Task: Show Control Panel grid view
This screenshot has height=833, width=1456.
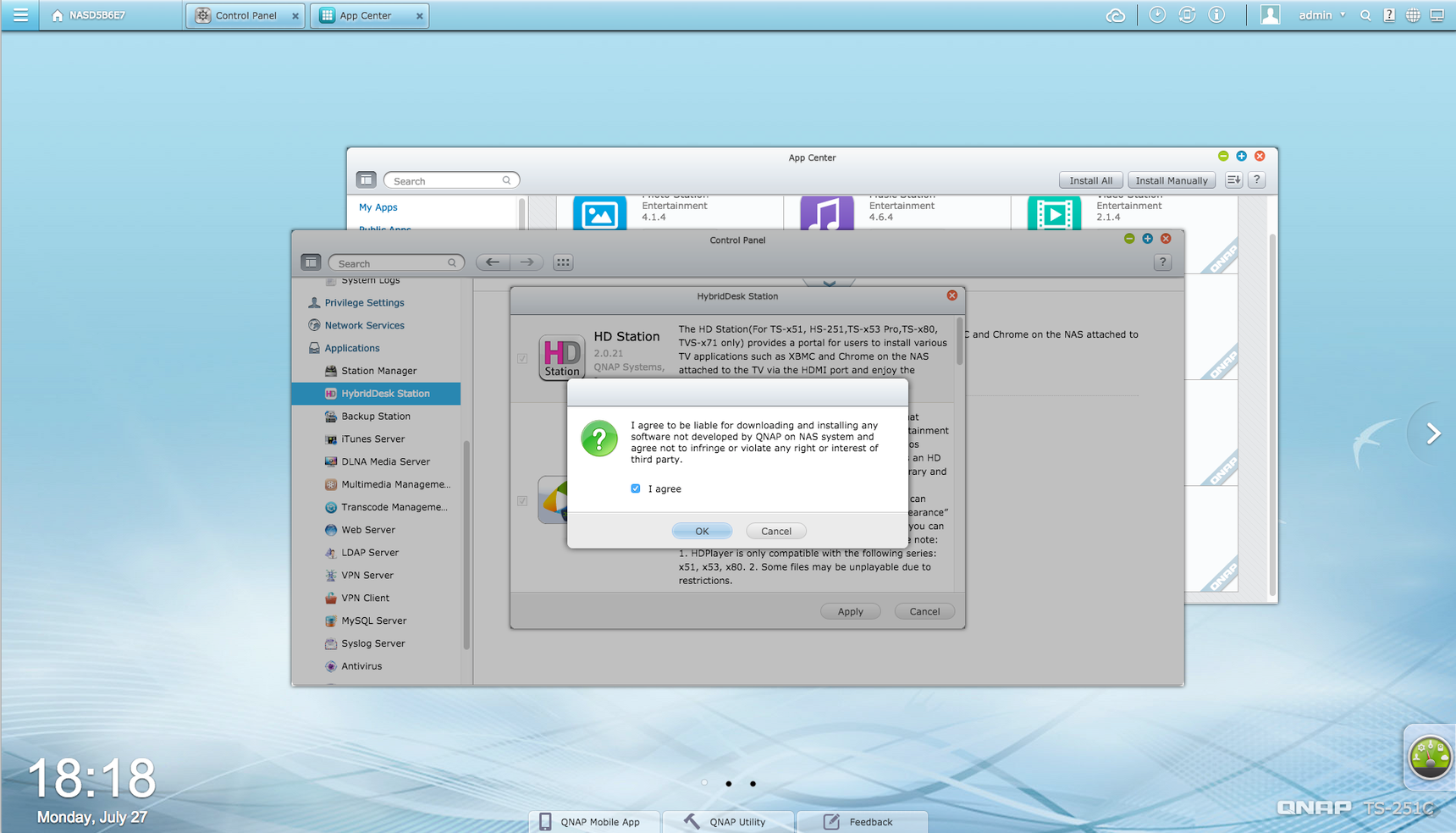Action: pos(563,262)
